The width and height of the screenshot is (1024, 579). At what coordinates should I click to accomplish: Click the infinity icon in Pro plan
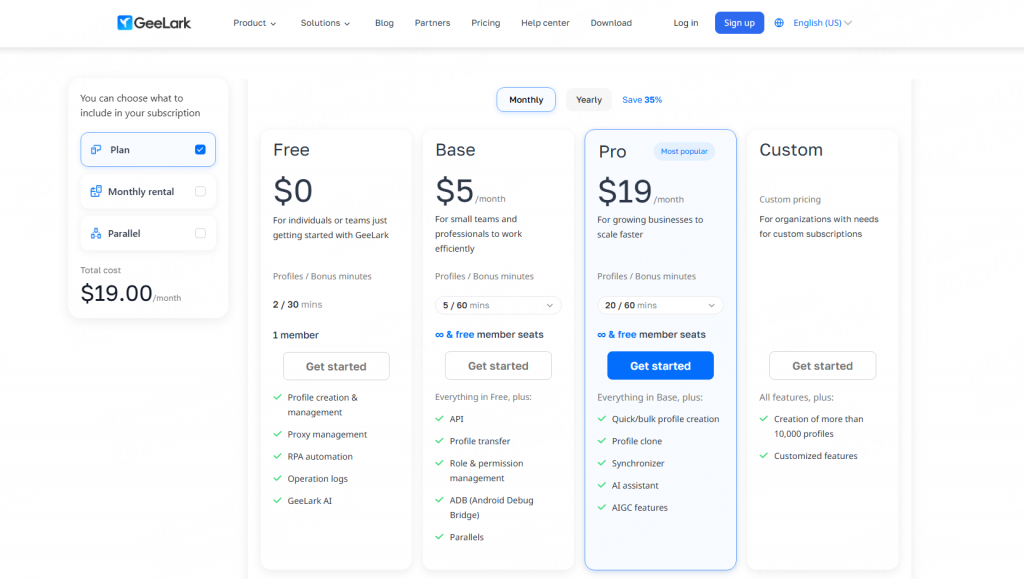point(601,335)
